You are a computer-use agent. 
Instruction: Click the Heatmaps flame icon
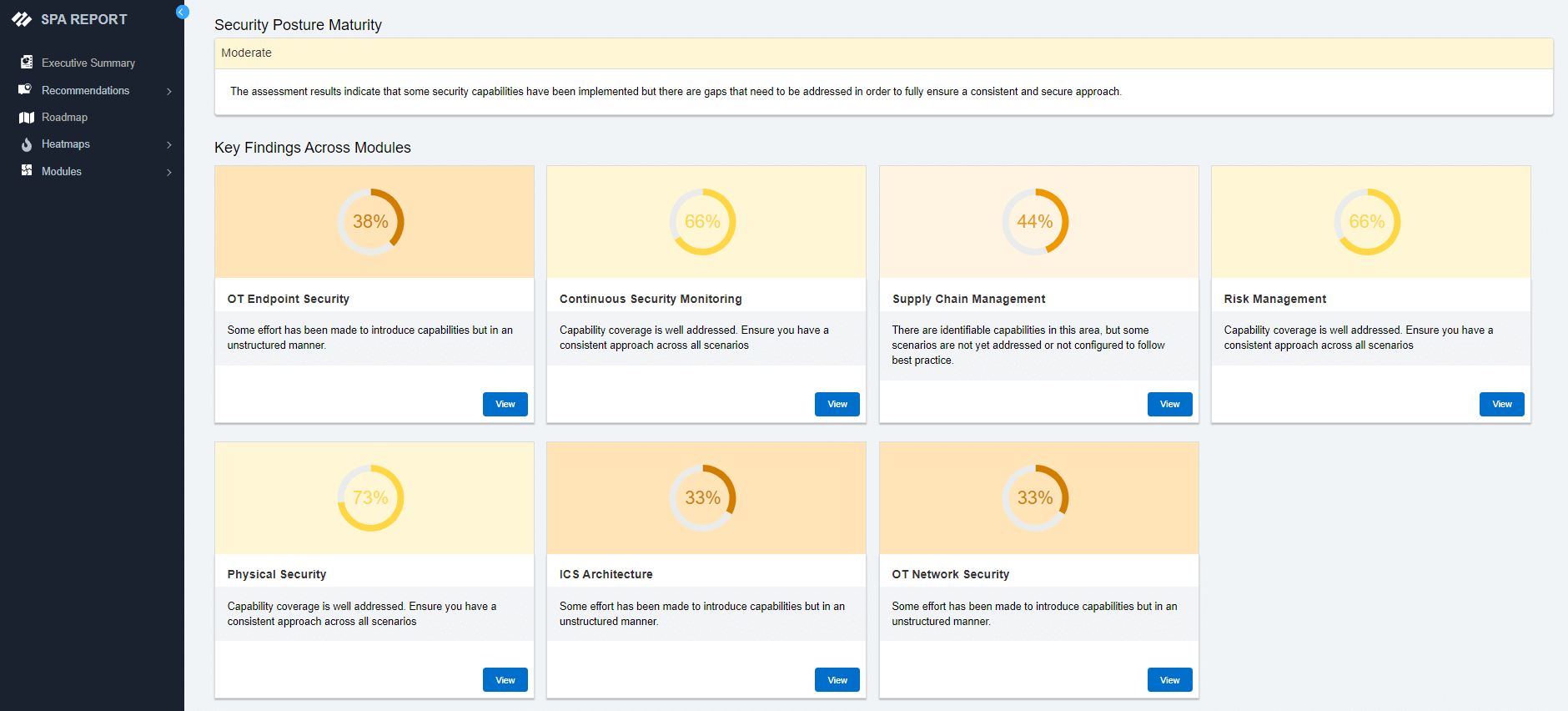tap(27, 144)
